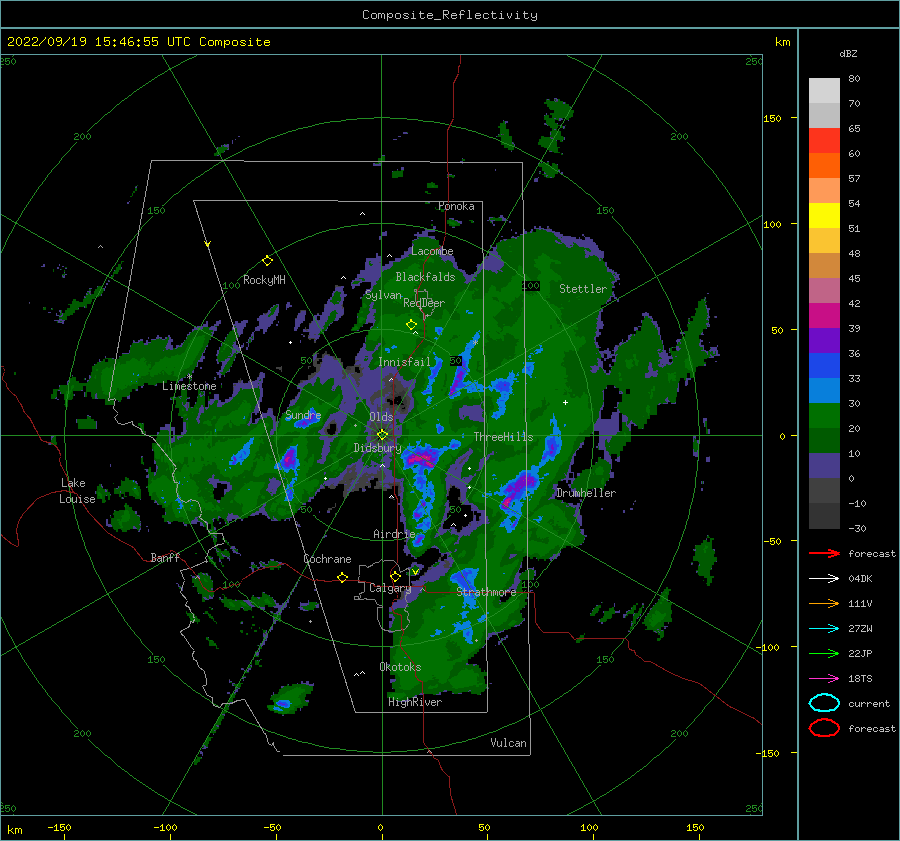
Task: Click the Airdrie city label
Action: coord(394,534)
